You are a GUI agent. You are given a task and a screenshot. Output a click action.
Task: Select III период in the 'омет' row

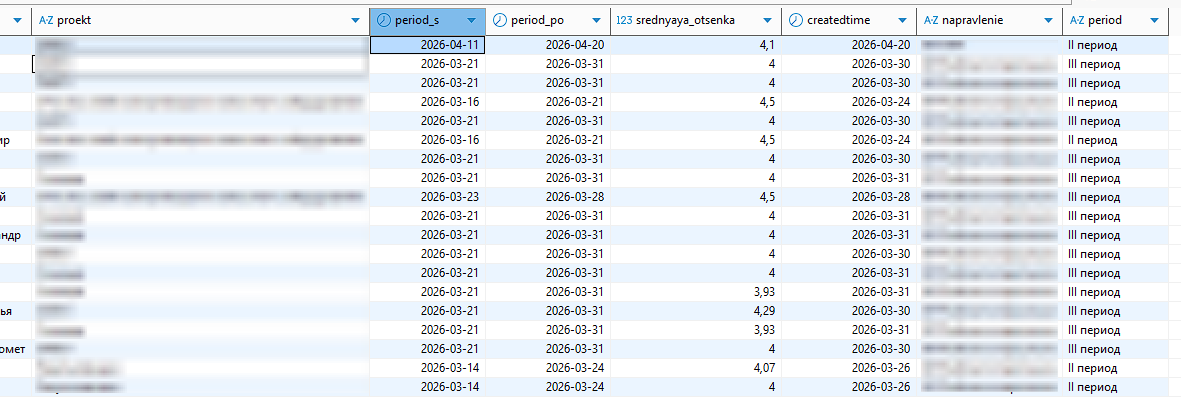(1094, 349)
